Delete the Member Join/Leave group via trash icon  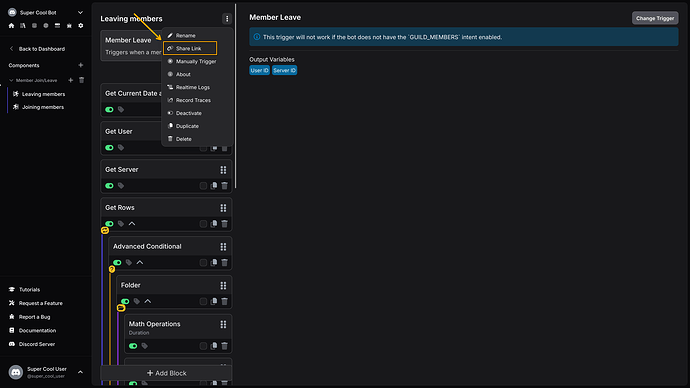pyautogui.click(x=81, y=80)
